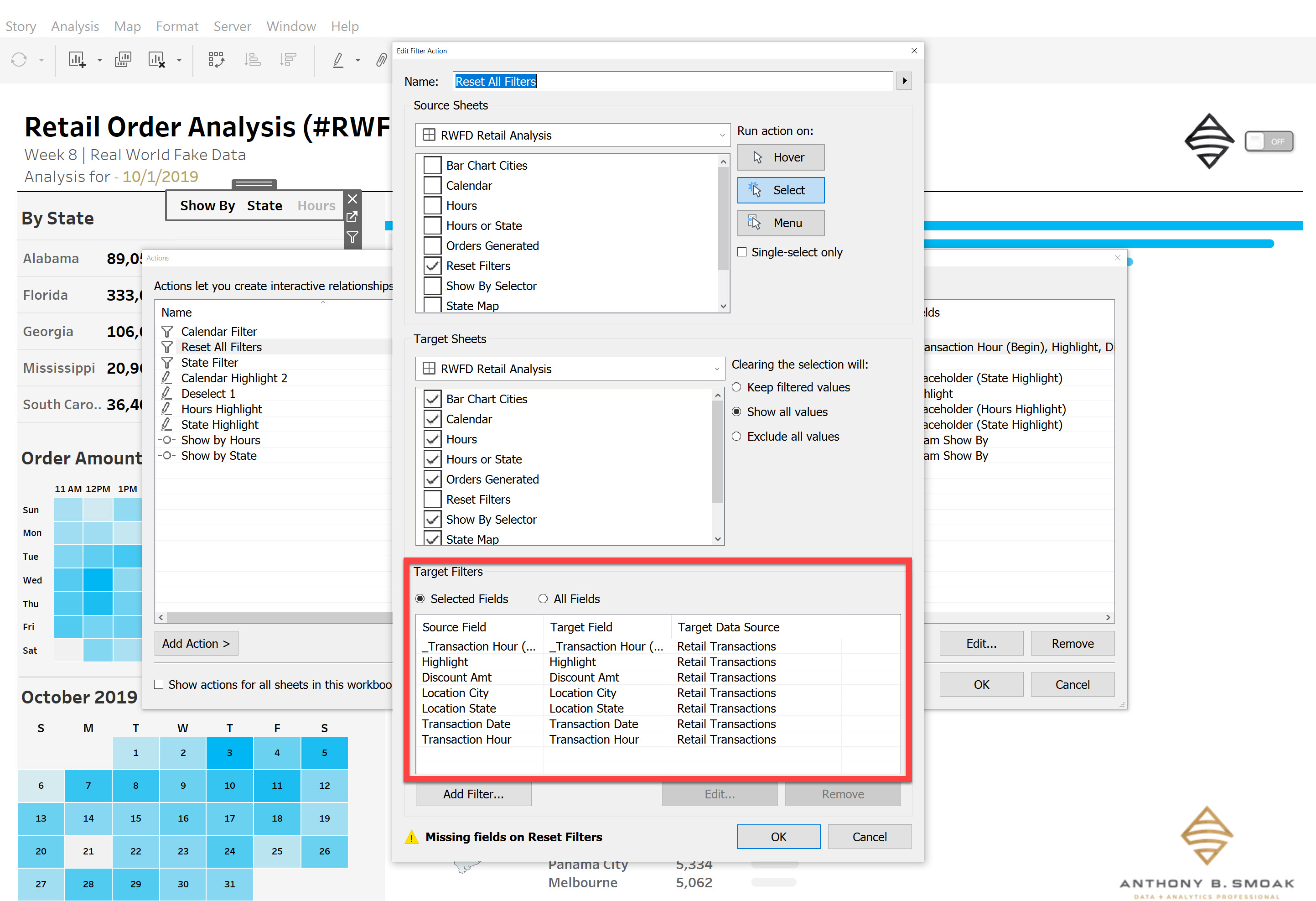The height and width of the screenshot is (901, 1316).
Task: Select the All Fields radio button
Action: coord(543,599)
